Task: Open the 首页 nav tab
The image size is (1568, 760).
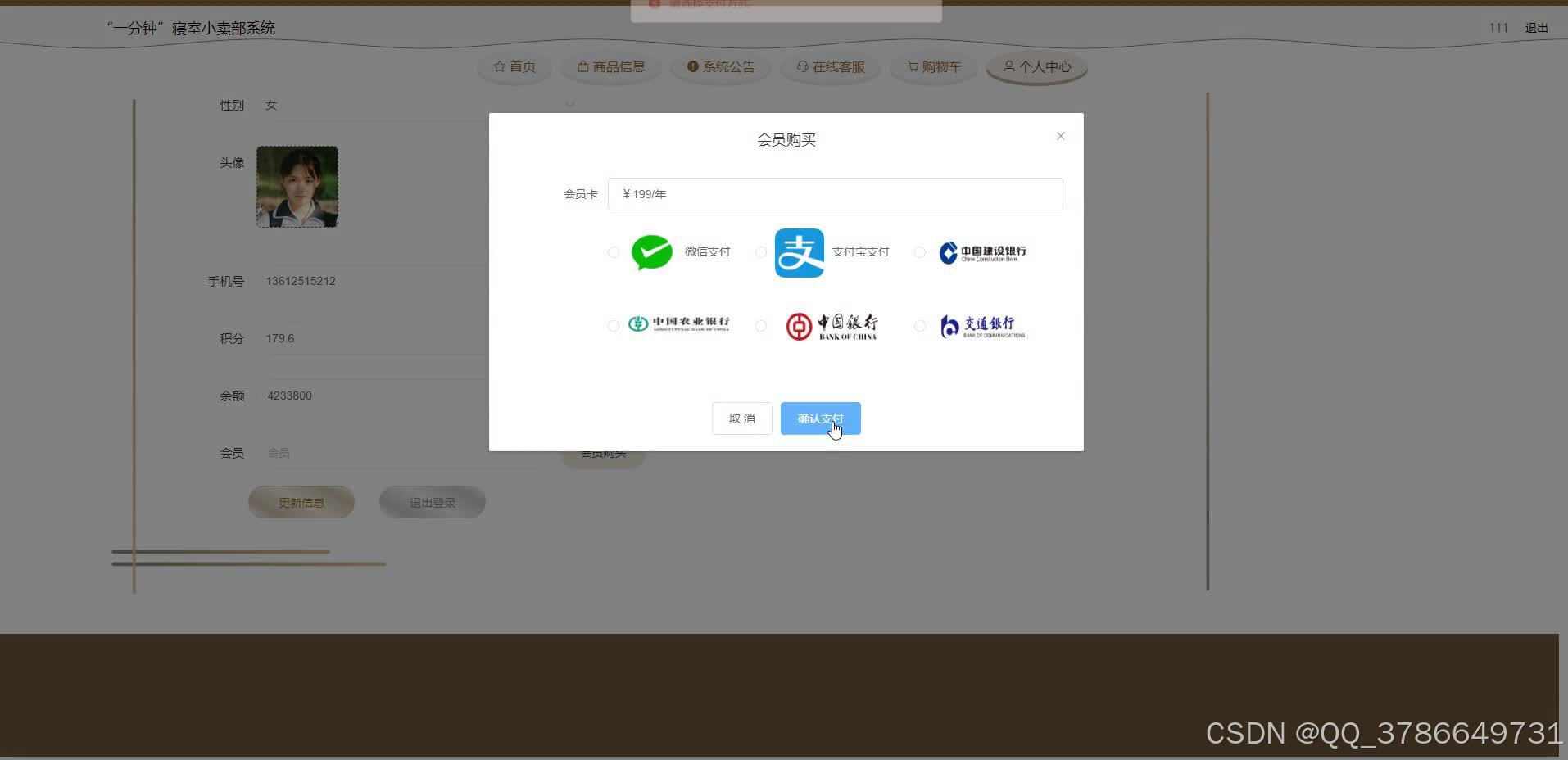Action: pos(514,66)
